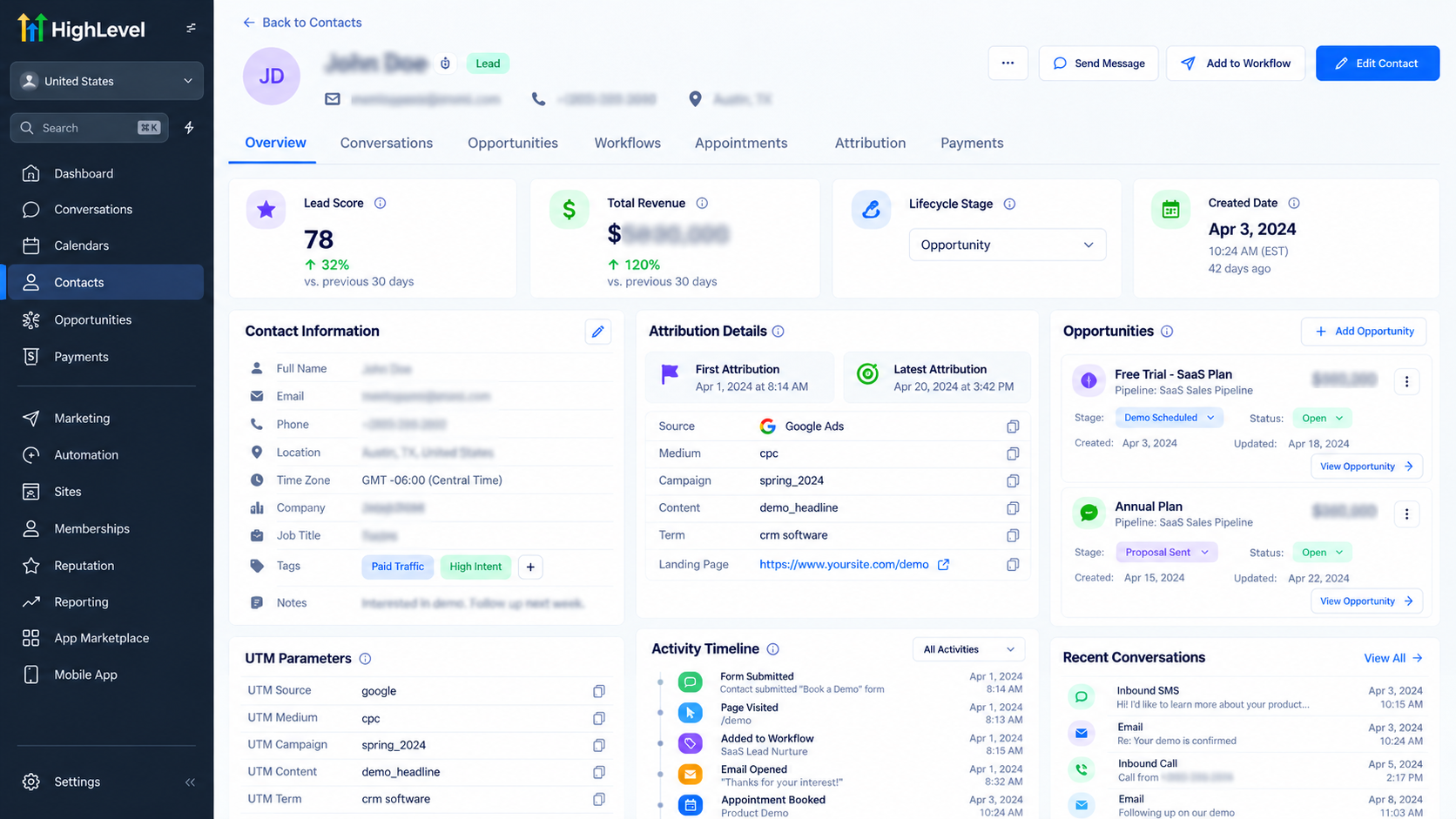The width and height of the screenshot is (1456, 819).
Task: Change Proposal Sent stage dropdown
Action: coord(1166,552)
